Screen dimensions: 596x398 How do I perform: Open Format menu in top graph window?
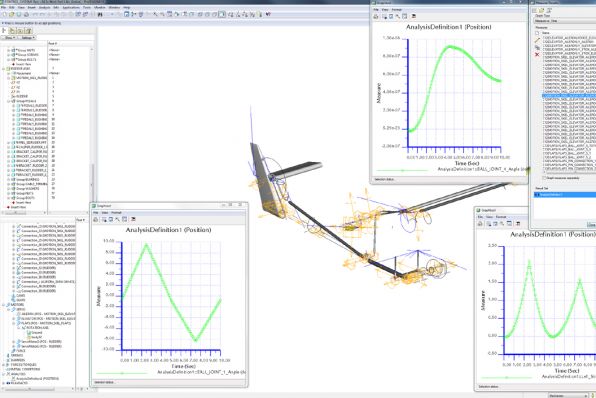click(x=396, y=10)
